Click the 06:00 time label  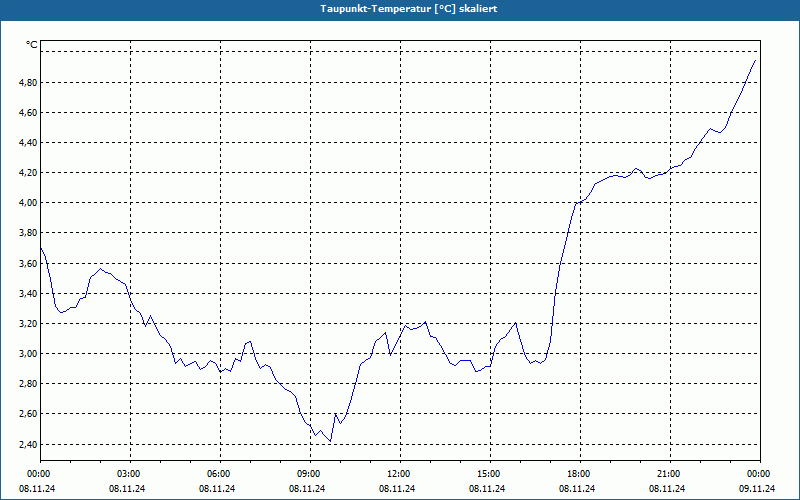point(218,474)
